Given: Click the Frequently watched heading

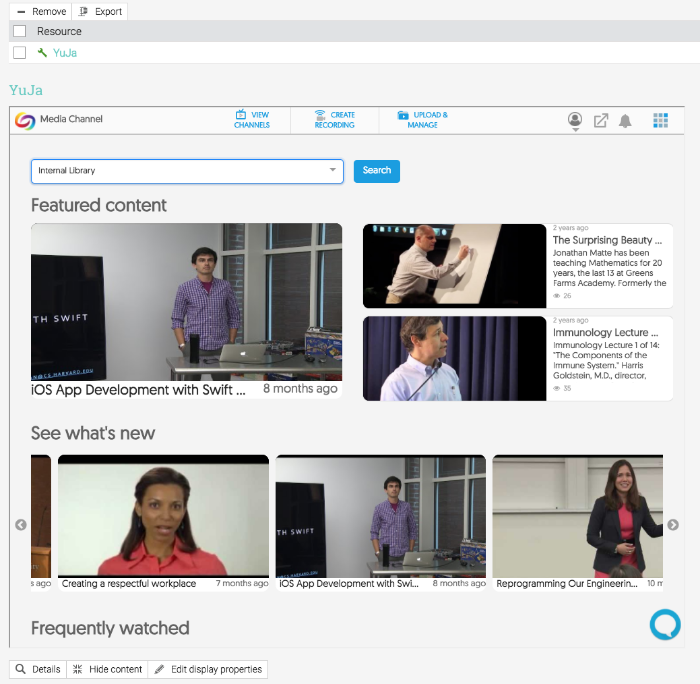Looking at the screenshot, I should point(110,628).
